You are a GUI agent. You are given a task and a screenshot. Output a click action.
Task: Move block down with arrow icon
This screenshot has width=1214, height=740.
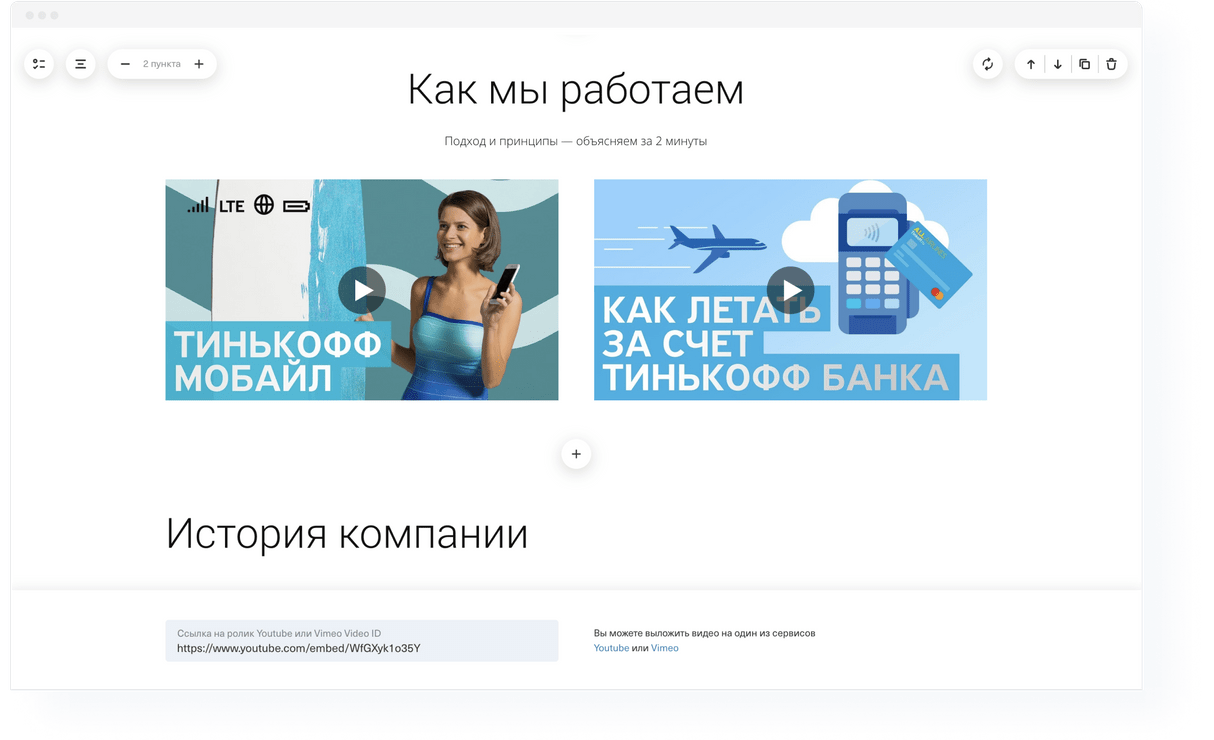click(1058, 64)
